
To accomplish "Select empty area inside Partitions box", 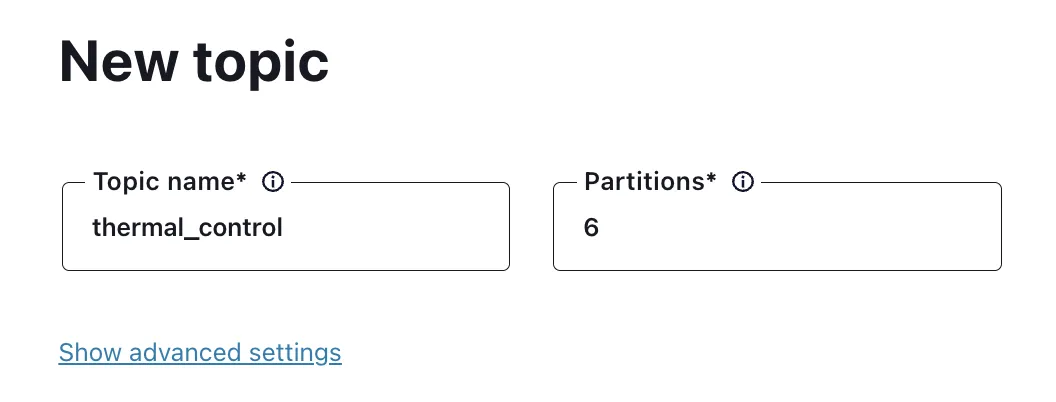I will 801,228.
